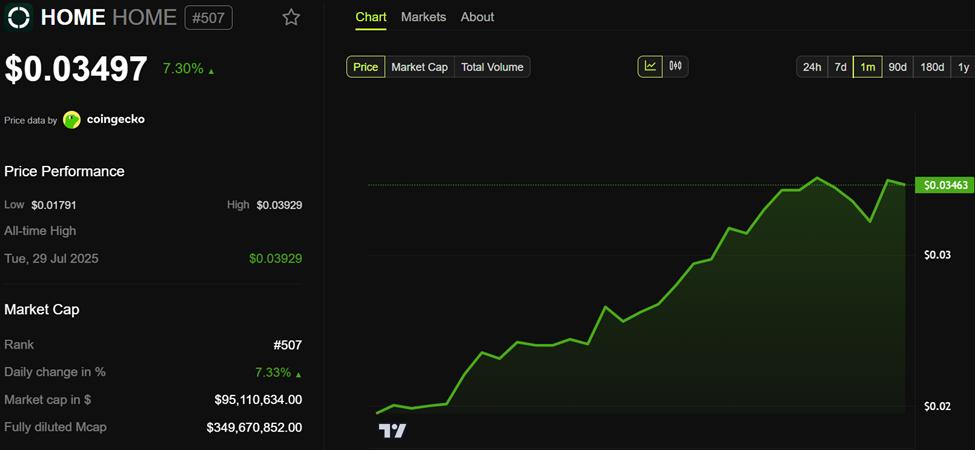Add HOME to favorites with star icon
Screen dimensions: 975x450
pyautogui.click(x=291, y=17)
